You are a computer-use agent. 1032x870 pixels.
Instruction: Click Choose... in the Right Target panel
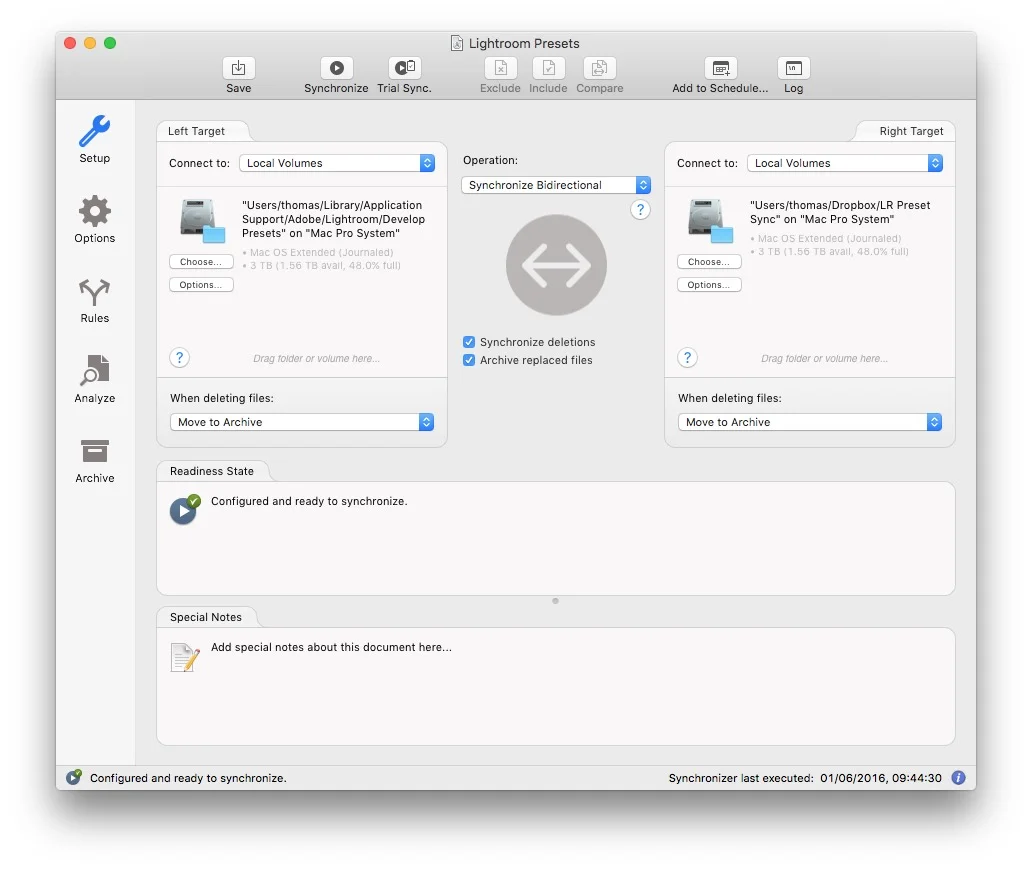[710, 262]
